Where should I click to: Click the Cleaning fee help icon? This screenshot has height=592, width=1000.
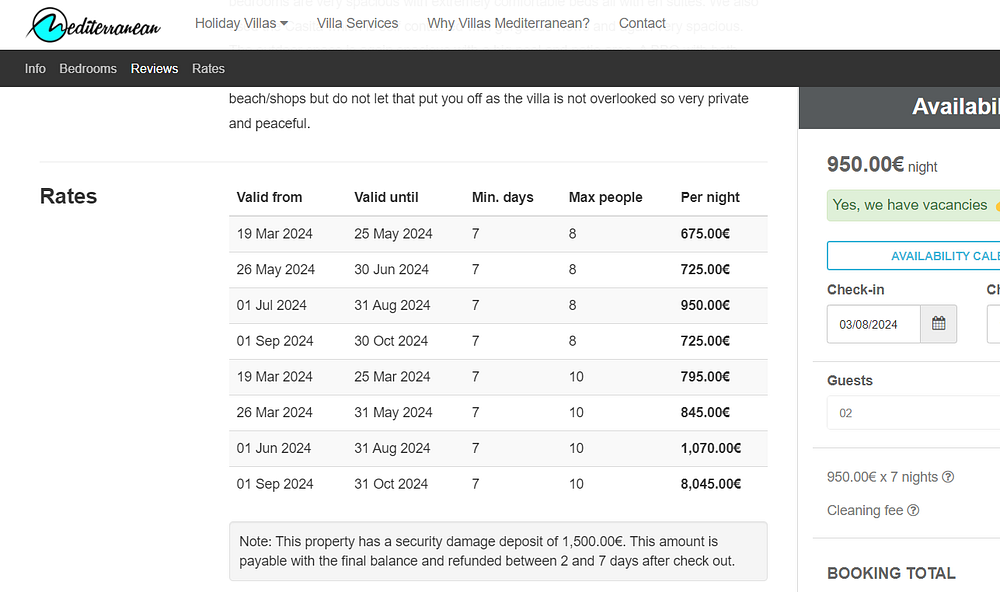click(913, 510)
